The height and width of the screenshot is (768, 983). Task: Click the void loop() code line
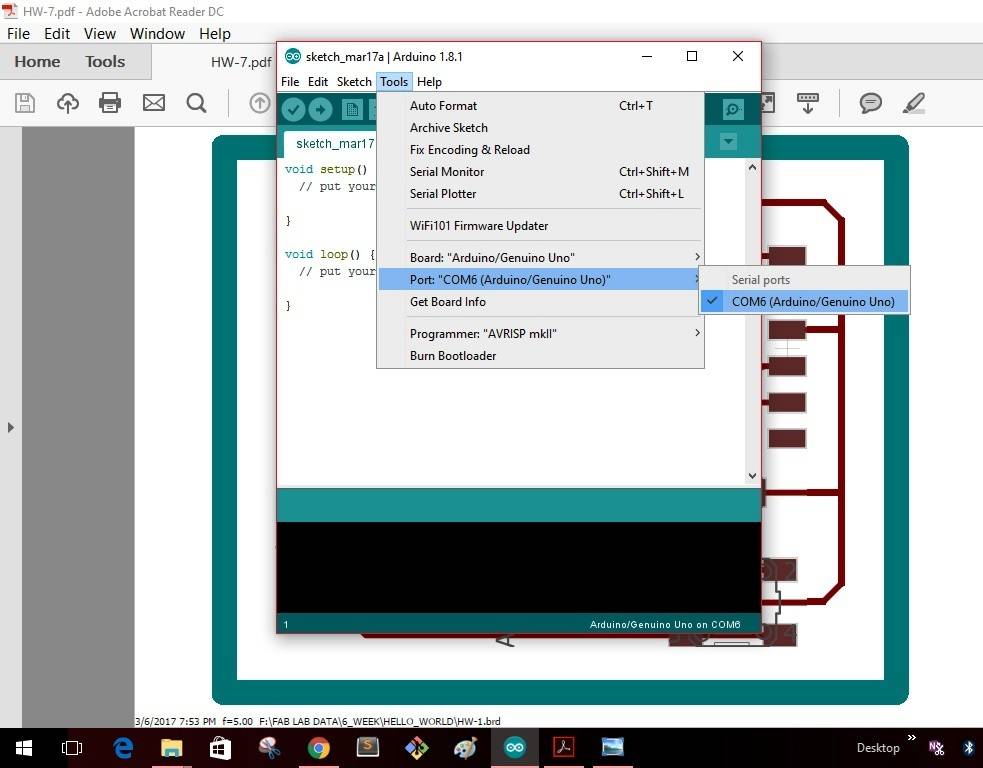tap(330, 255)
